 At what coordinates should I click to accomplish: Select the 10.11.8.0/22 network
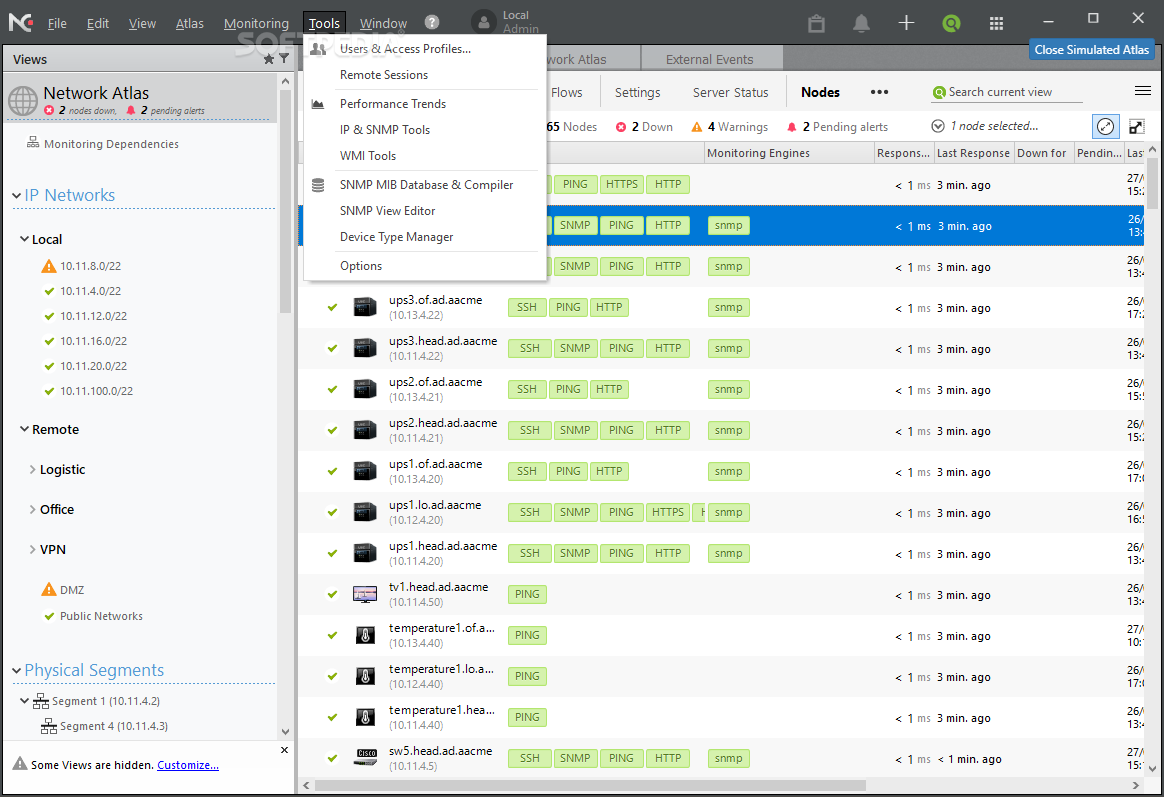coord(90,266)
